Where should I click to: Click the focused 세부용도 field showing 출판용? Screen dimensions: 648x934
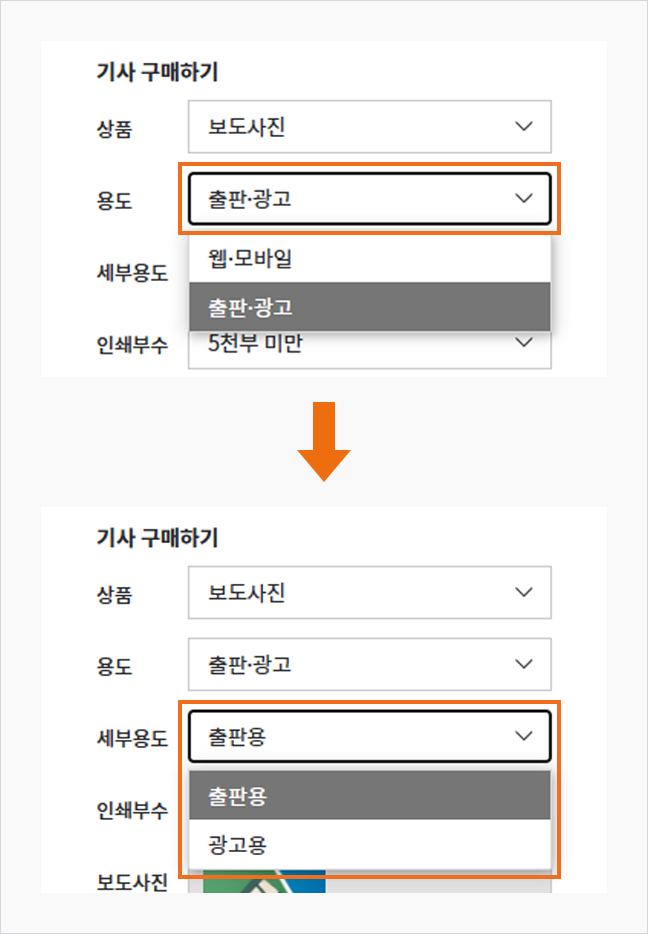coord(370,736)
